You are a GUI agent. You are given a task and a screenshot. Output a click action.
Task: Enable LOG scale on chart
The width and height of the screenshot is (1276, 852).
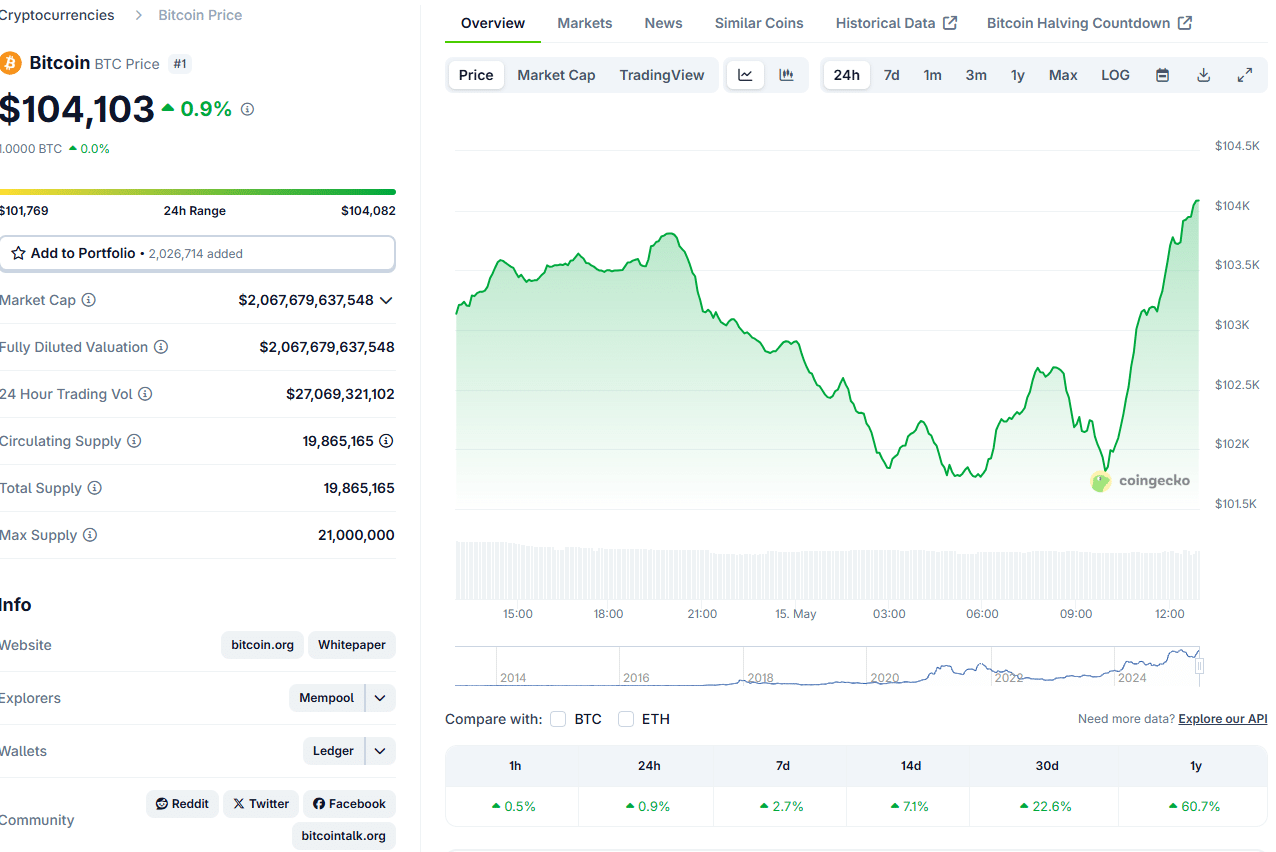pyautogui.click(x=1115, y=75)
